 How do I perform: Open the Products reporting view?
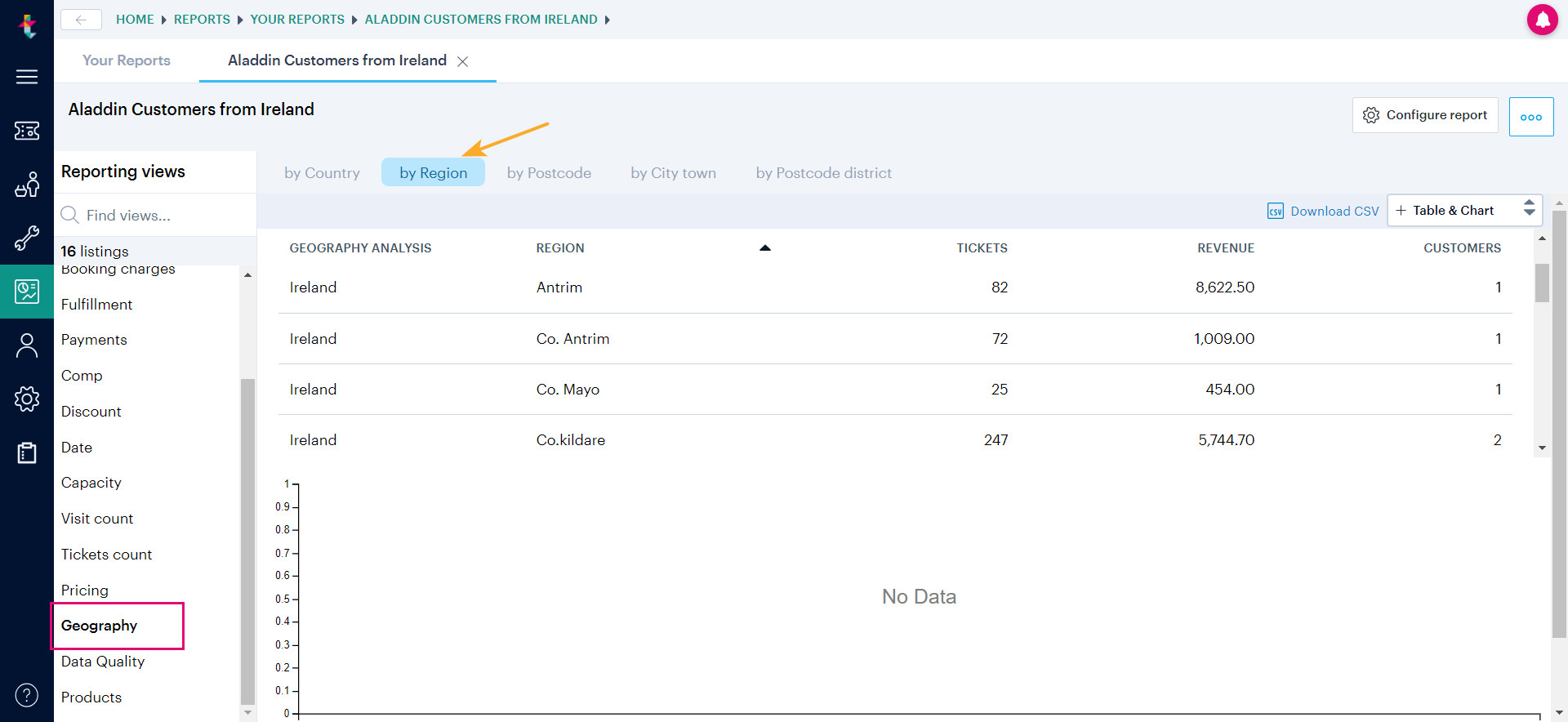click(91, 697)
